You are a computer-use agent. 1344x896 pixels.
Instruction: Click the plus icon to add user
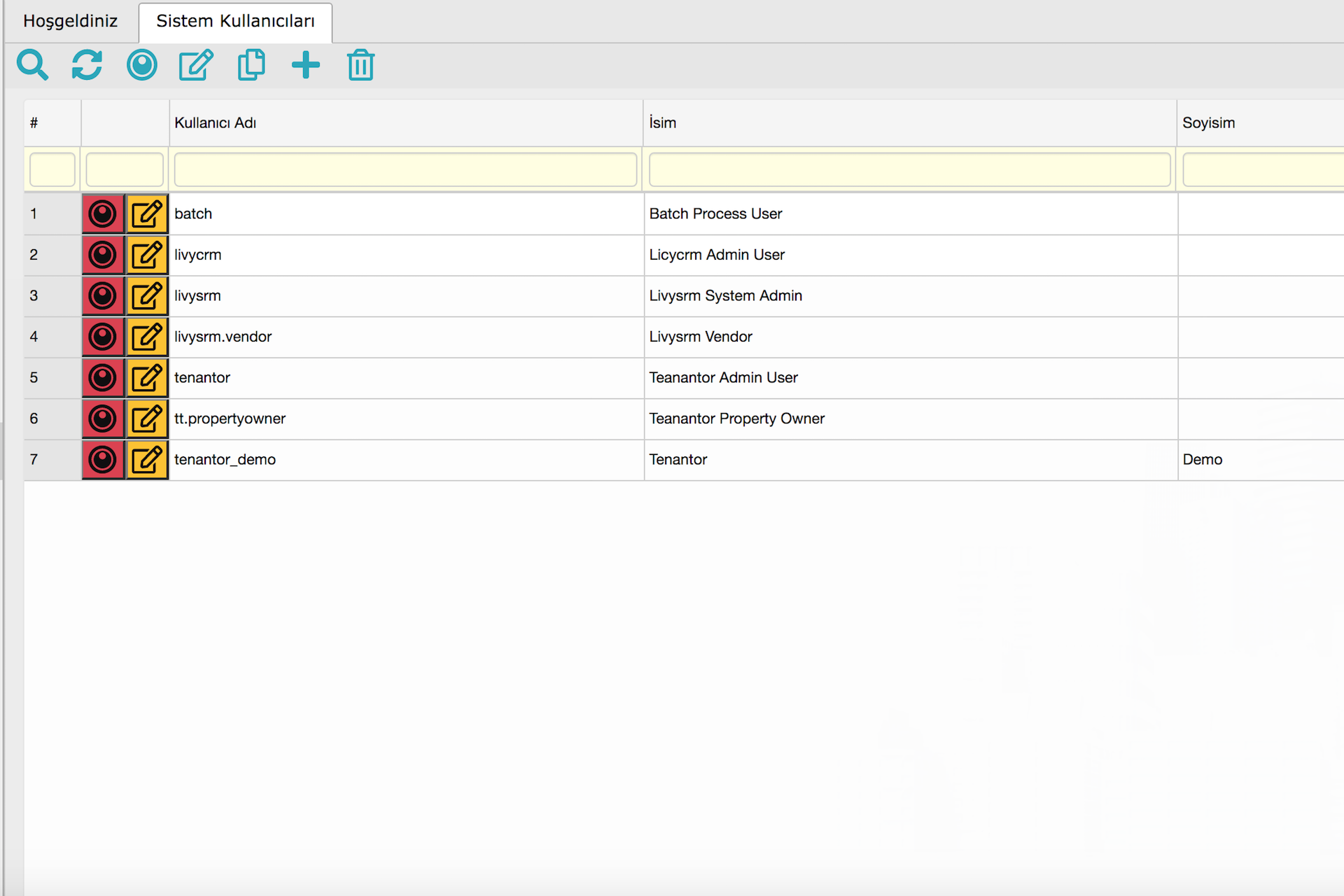(x=306, y=65)
